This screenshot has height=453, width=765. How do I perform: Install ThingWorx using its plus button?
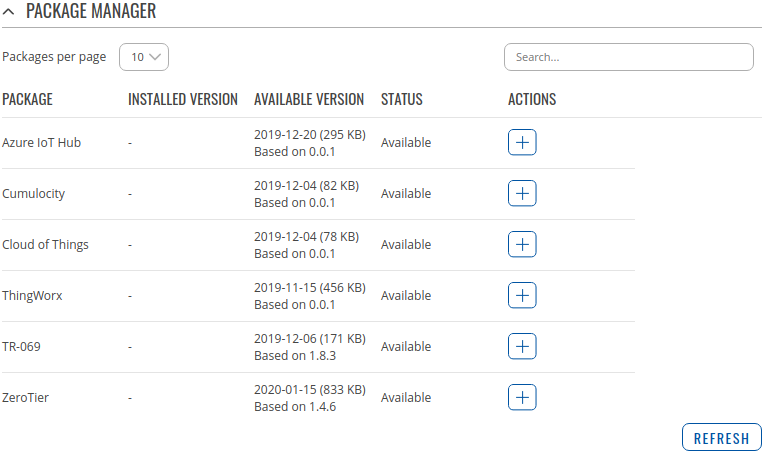pos(522,296)
